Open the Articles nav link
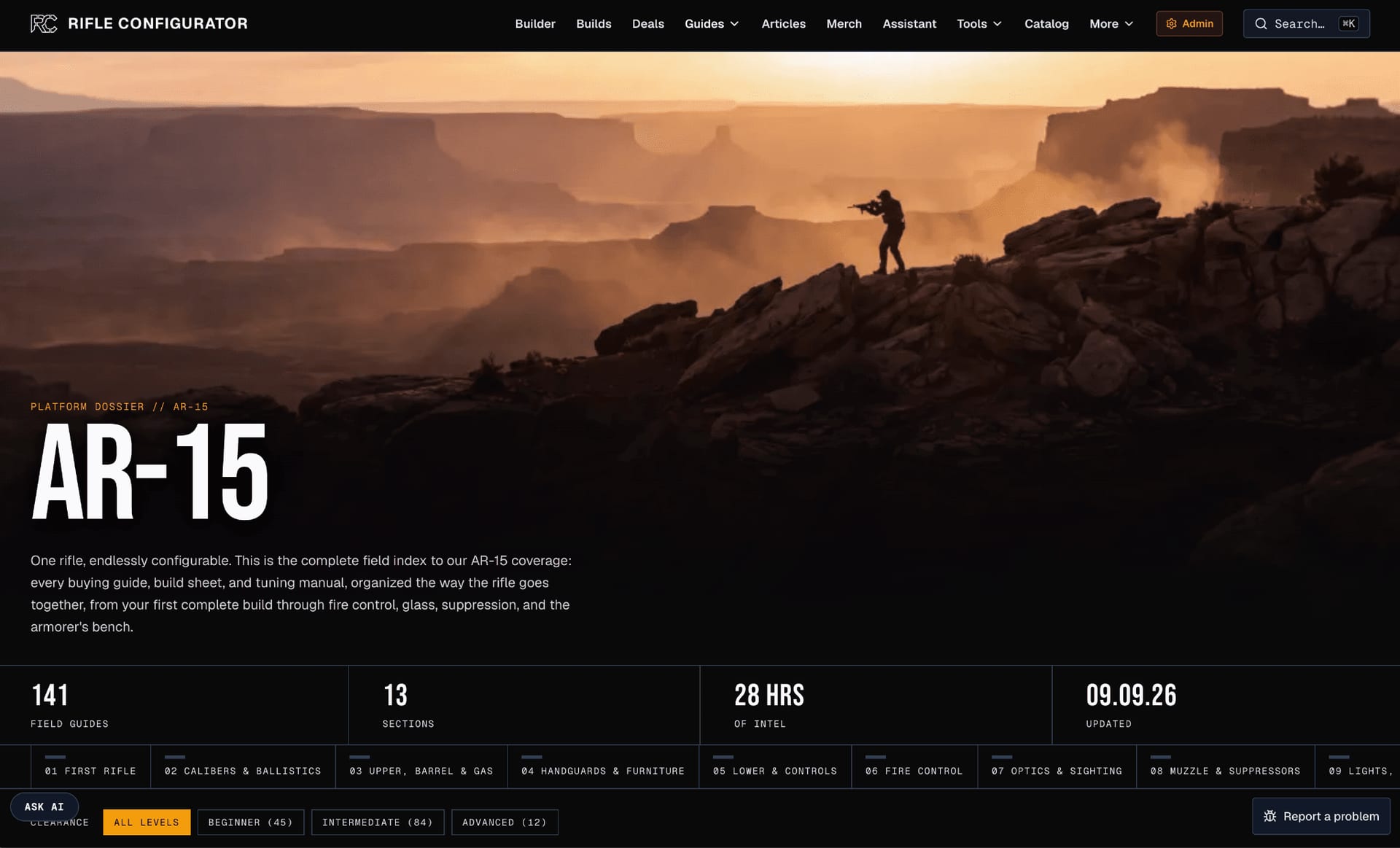 point(783,24)
